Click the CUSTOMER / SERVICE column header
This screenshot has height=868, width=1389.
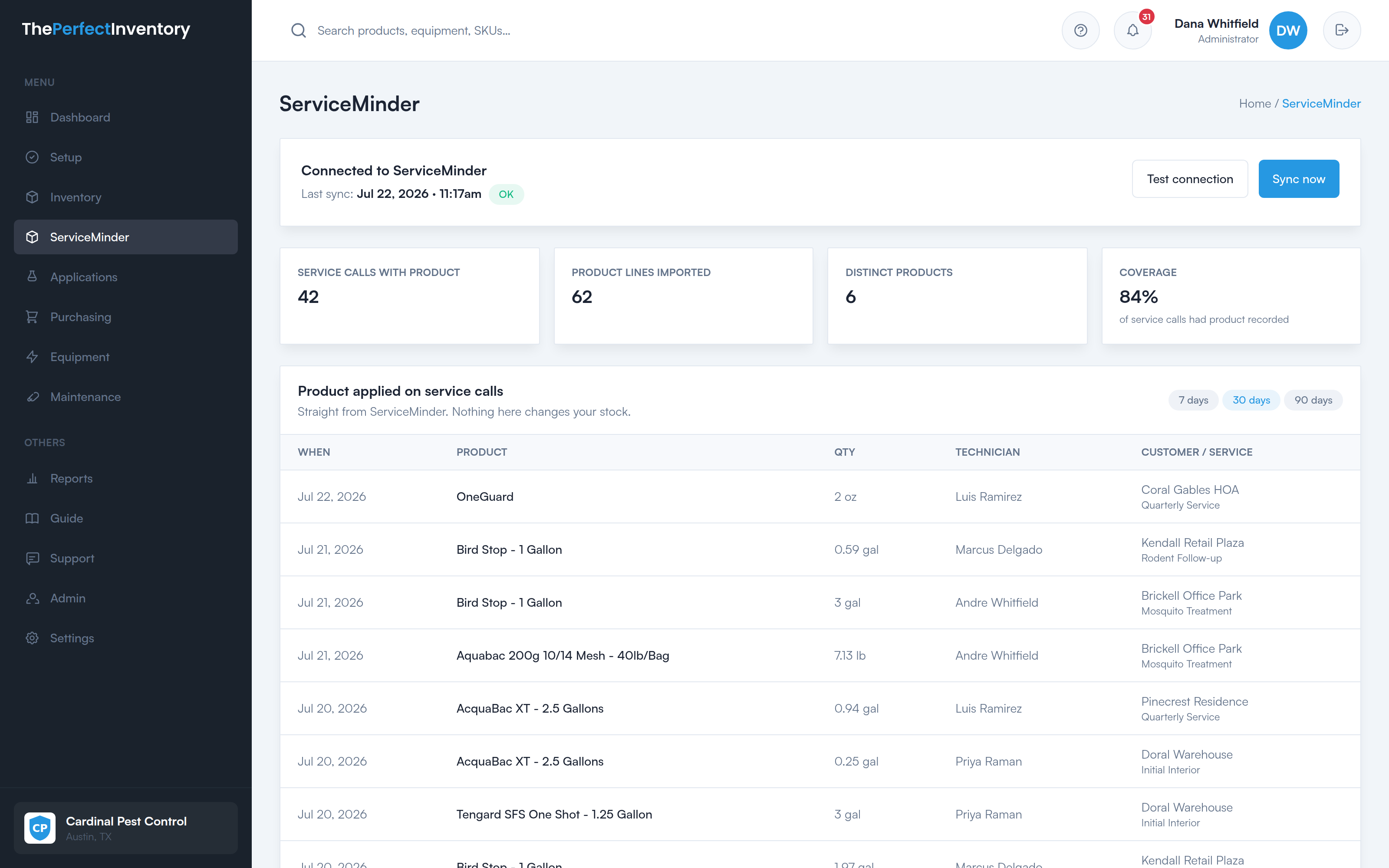pos(1197,452)
